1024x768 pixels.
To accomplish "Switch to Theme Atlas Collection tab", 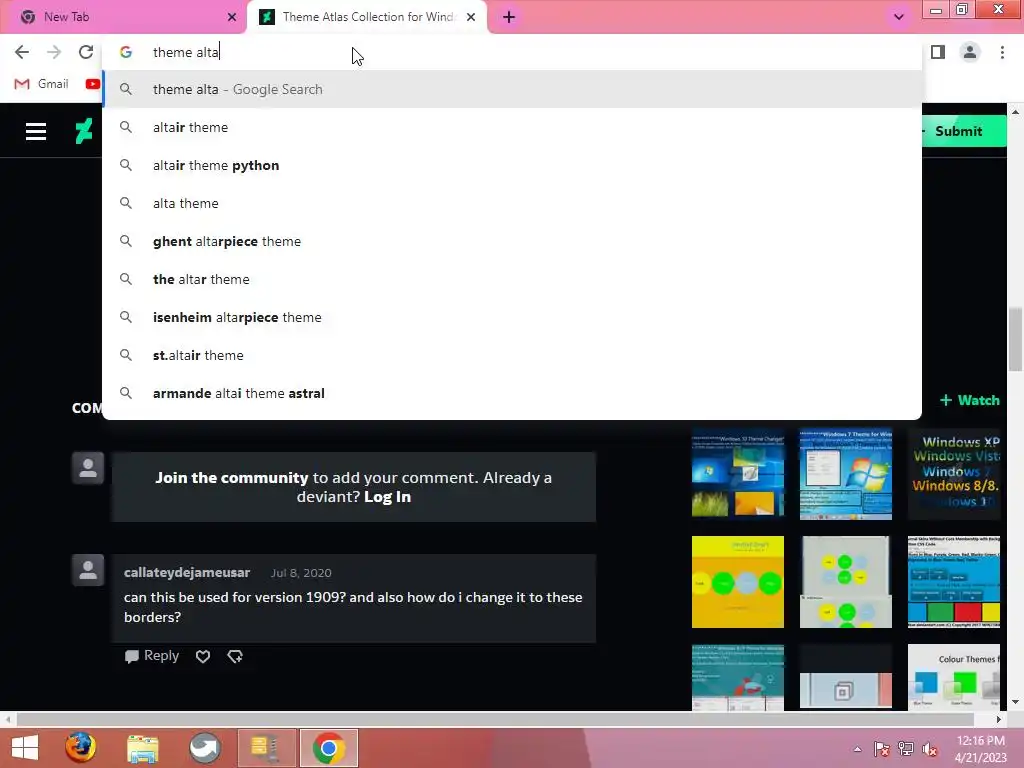I will tap(367, 17).
